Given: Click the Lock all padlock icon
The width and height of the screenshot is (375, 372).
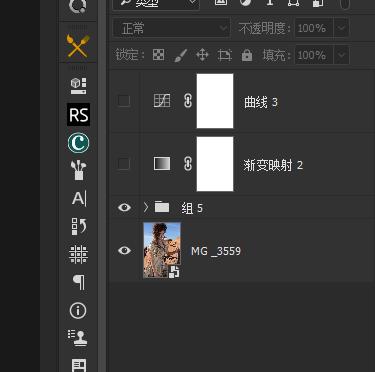Looking at the screenshot, I should tap(247, 55).
